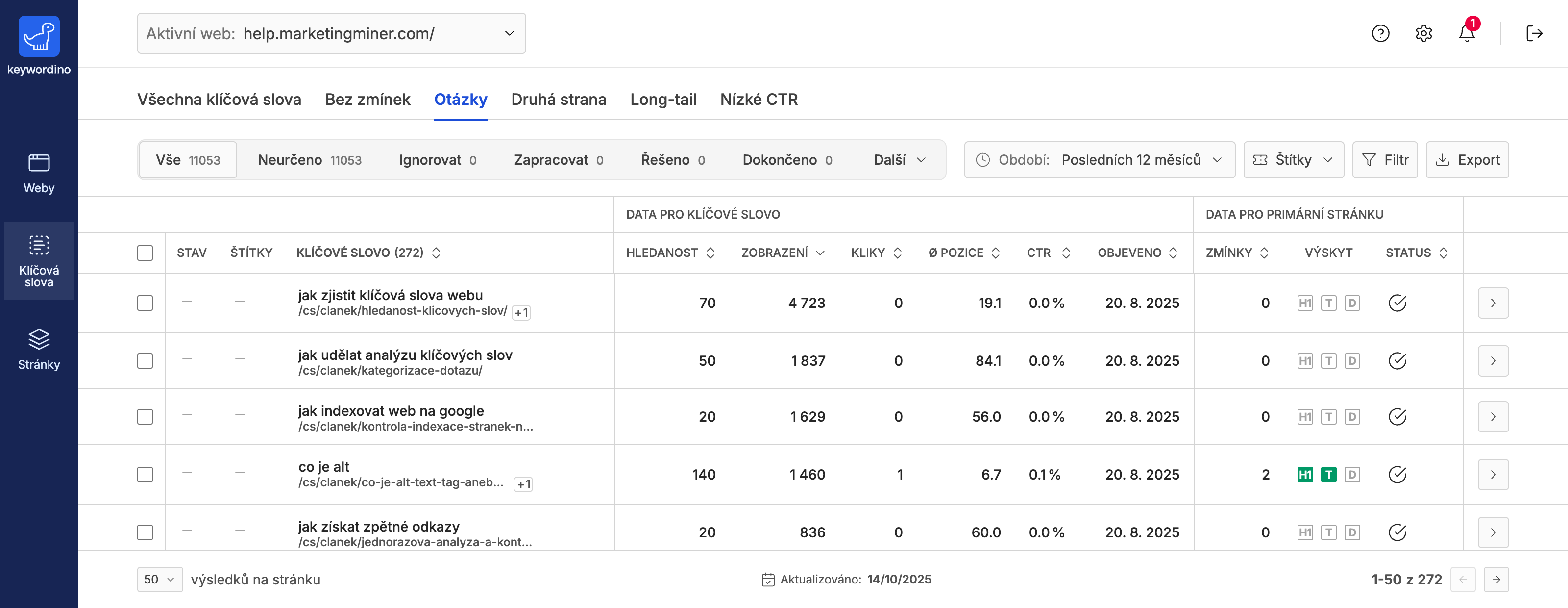Go to next page of results
This screenshot has height=608, width=1568.
(1495, 580)
